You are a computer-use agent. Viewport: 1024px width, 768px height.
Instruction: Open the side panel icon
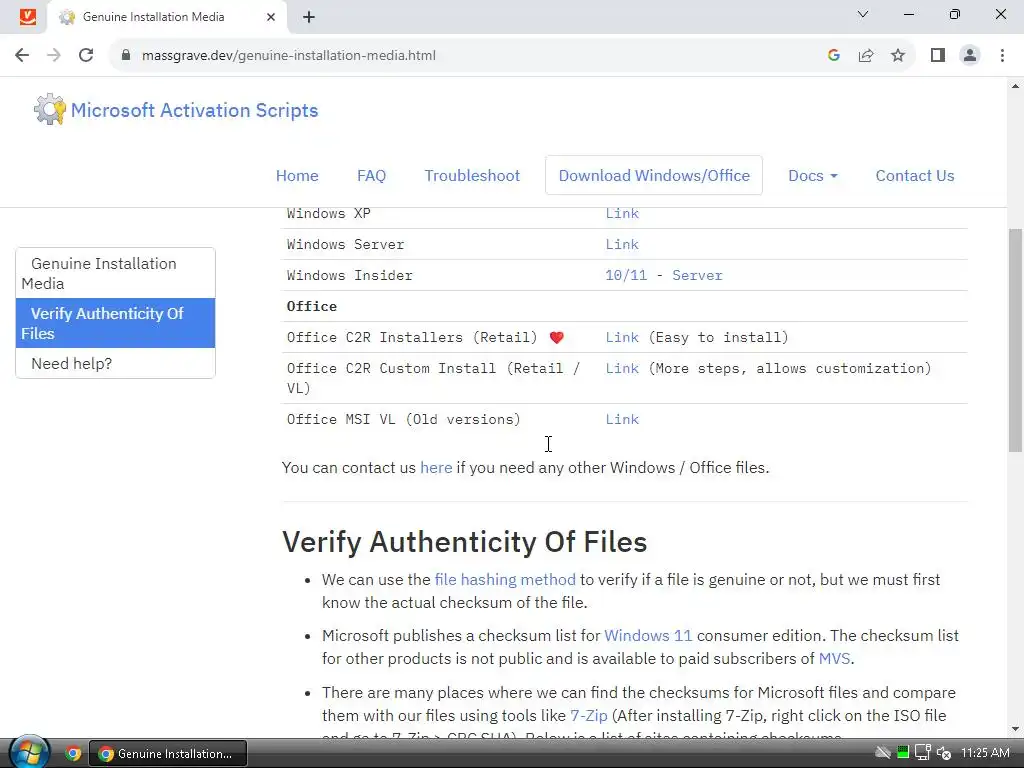[x=938, y=56]
